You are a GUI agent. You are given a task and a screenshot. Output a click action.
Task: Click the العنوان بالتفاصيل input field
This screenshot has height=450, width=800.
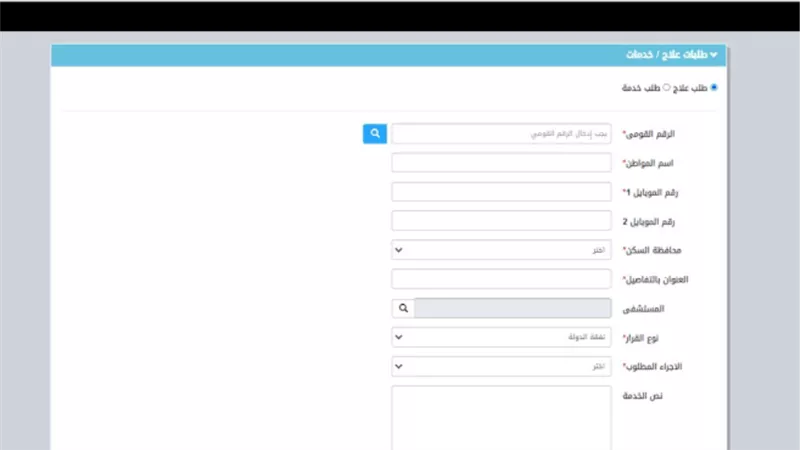(501, 279)
